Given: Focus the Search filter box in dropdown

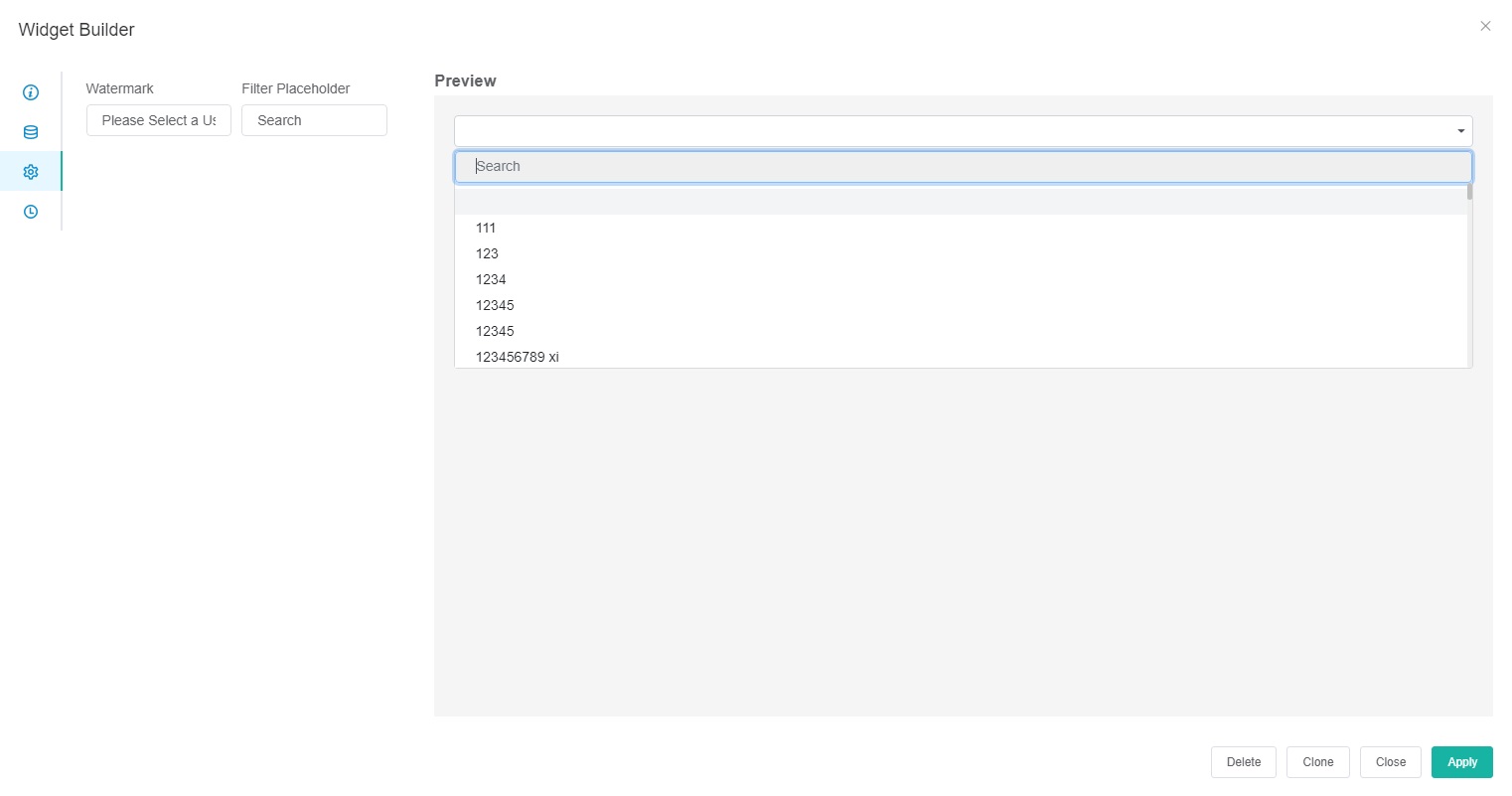Looking at the screenshot, I should tap(962, 167).
